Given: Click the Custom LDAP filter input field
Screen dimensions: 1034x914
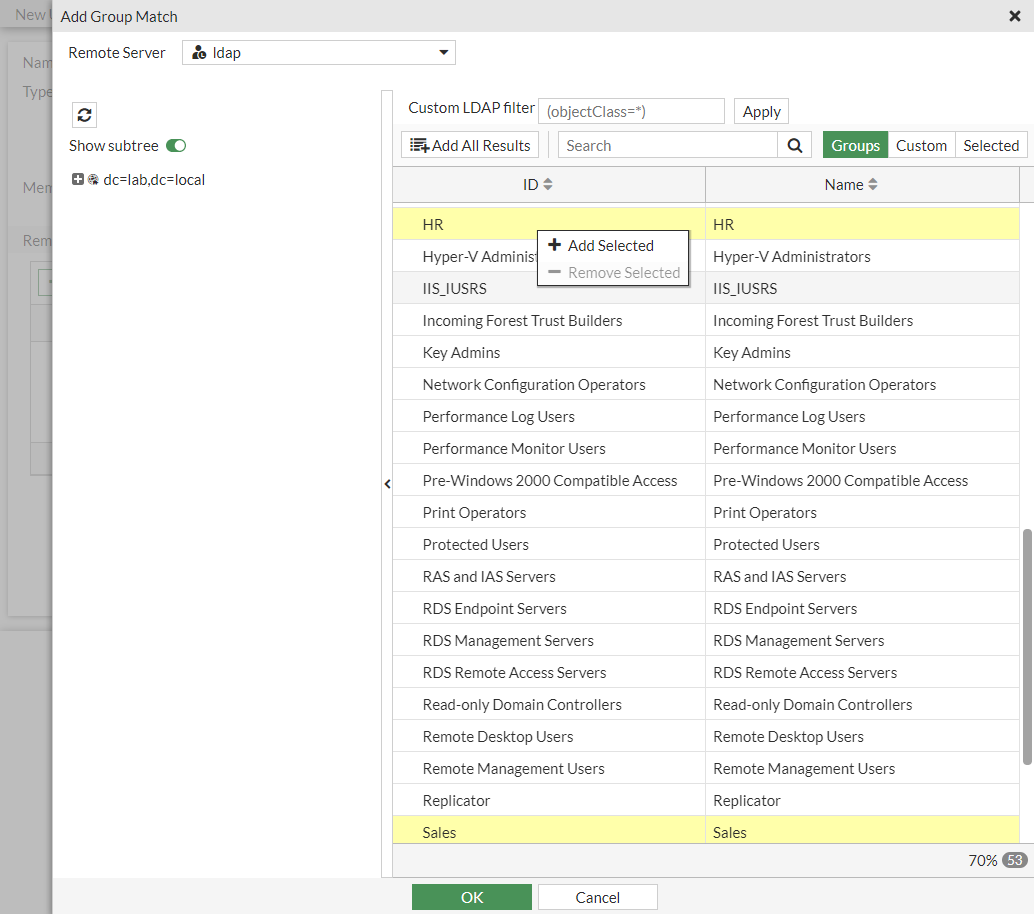Looking at the screenshot, I should point(631,111).
